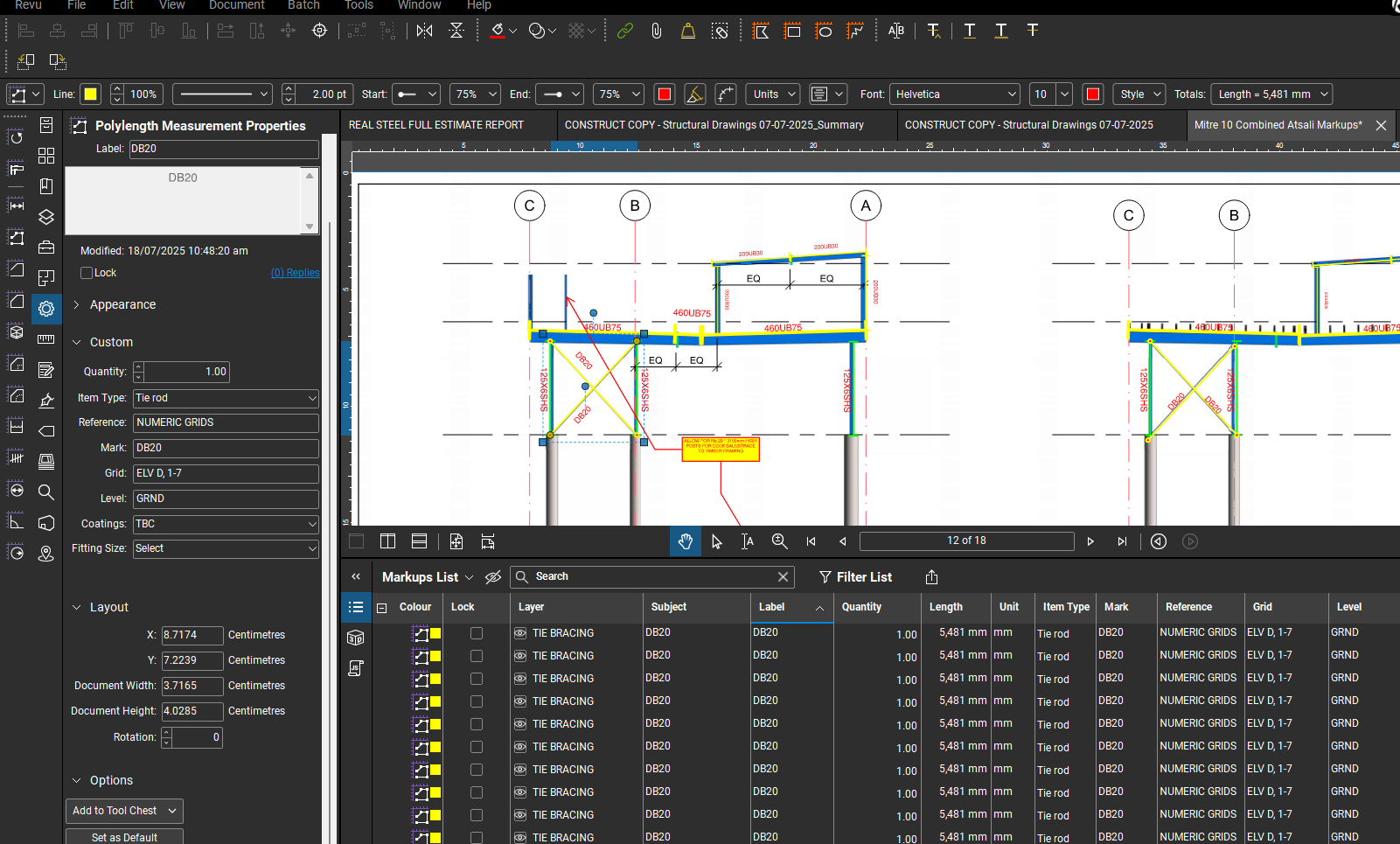Toggle visibility of second TIE BRACING layer
The height and width of the screenshot is (844, 1400).
[520, 656]
